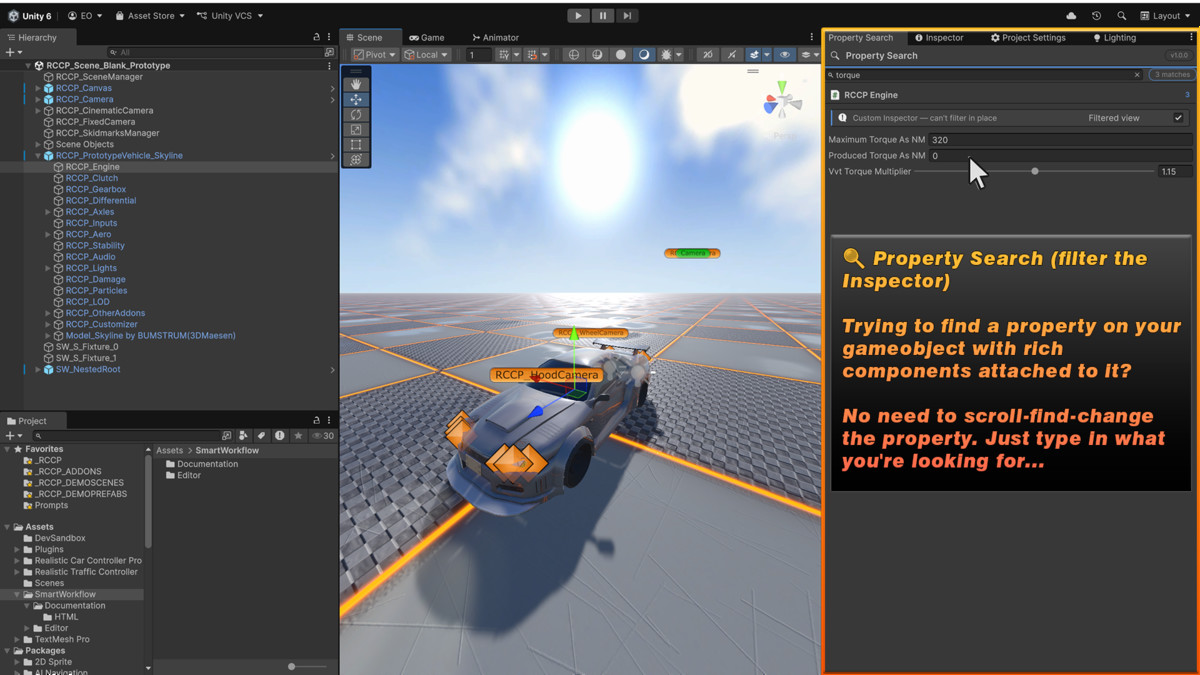Select the Rotate tool
Screen dimensions: 1200x675
point(356,115)
